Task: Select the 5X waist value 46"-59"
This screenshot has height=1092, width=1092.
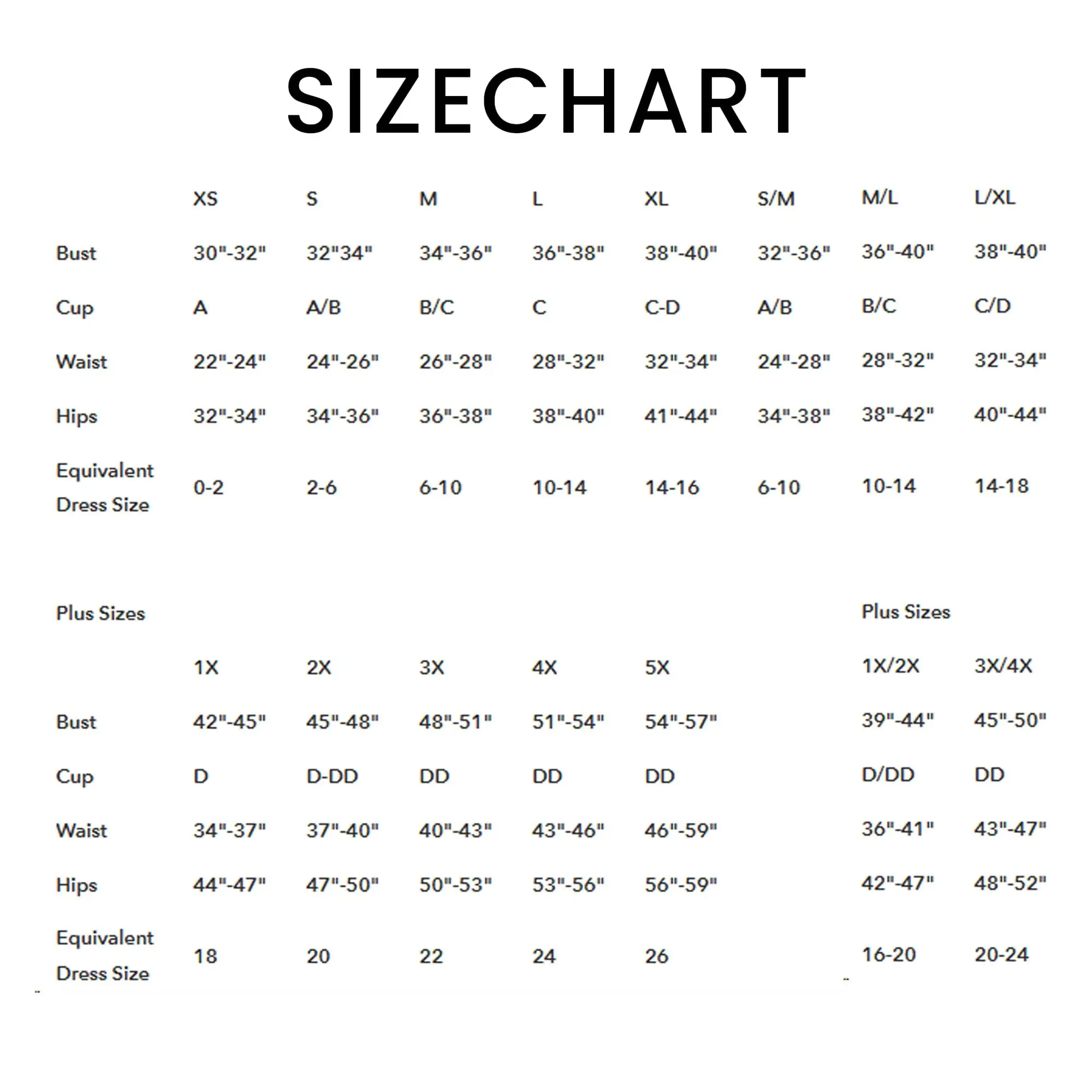Action: pyautogui.click(x=680, y=830)
